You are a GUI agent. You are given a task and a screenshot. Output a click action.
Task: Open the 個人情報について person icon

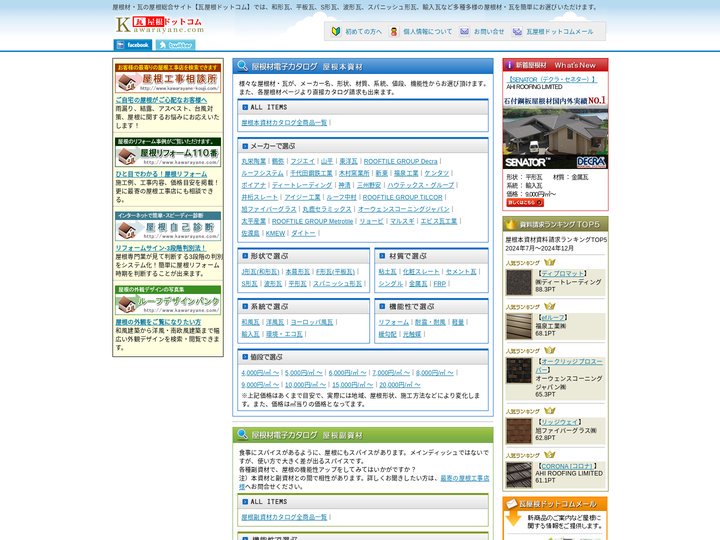[394, 31]
